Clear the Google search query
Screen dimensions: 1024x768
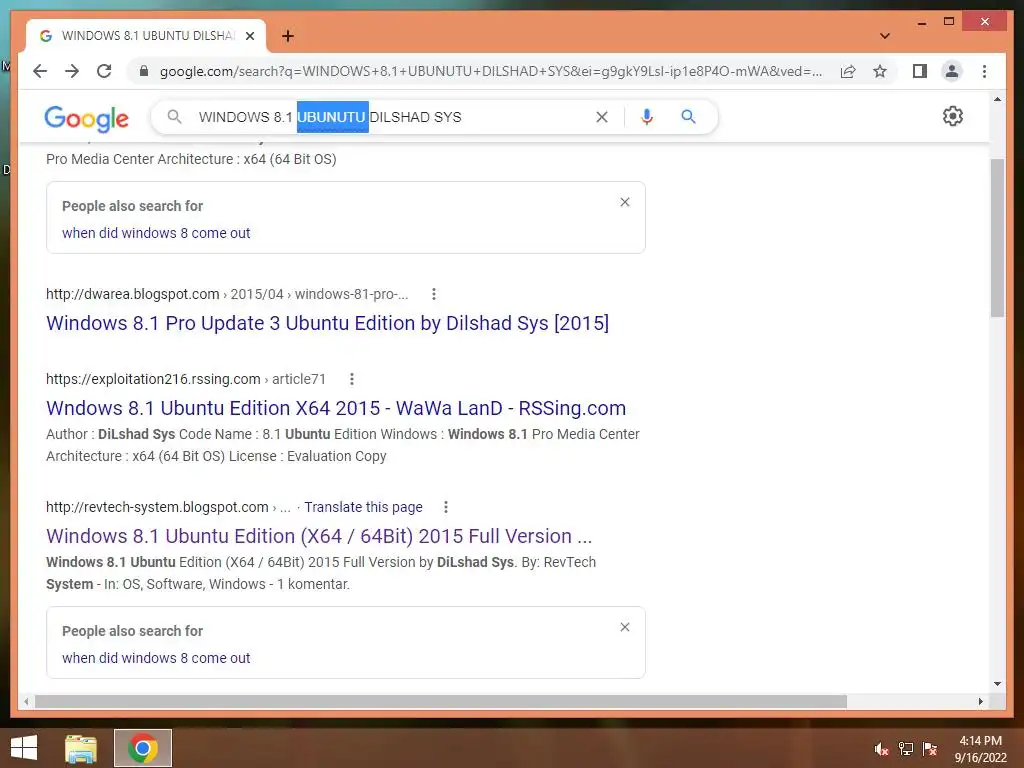click(x=601, y=117)
